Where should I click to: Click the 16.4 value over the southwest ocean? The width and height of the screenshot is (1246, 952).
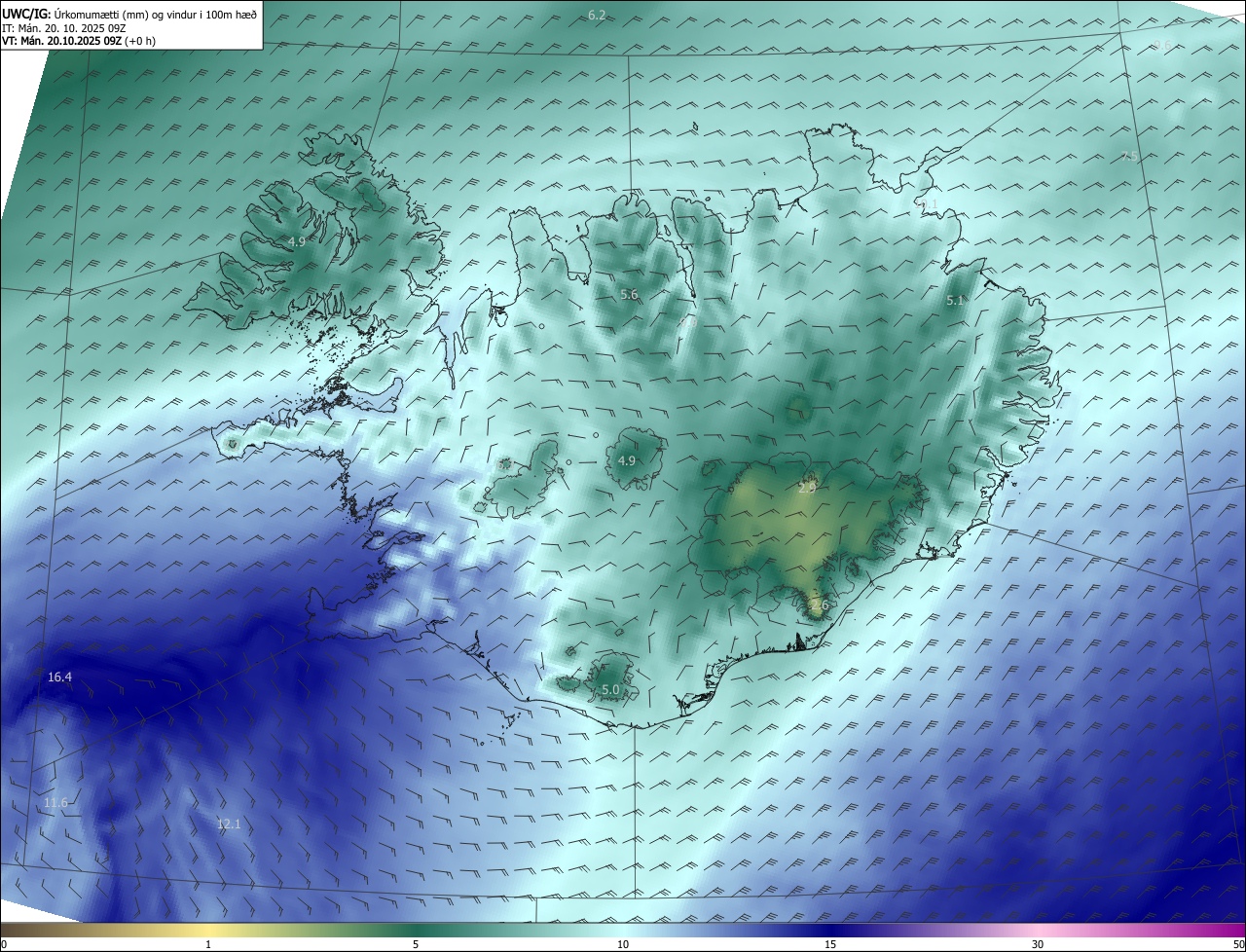pyautogui.click(x=59, y=677)
